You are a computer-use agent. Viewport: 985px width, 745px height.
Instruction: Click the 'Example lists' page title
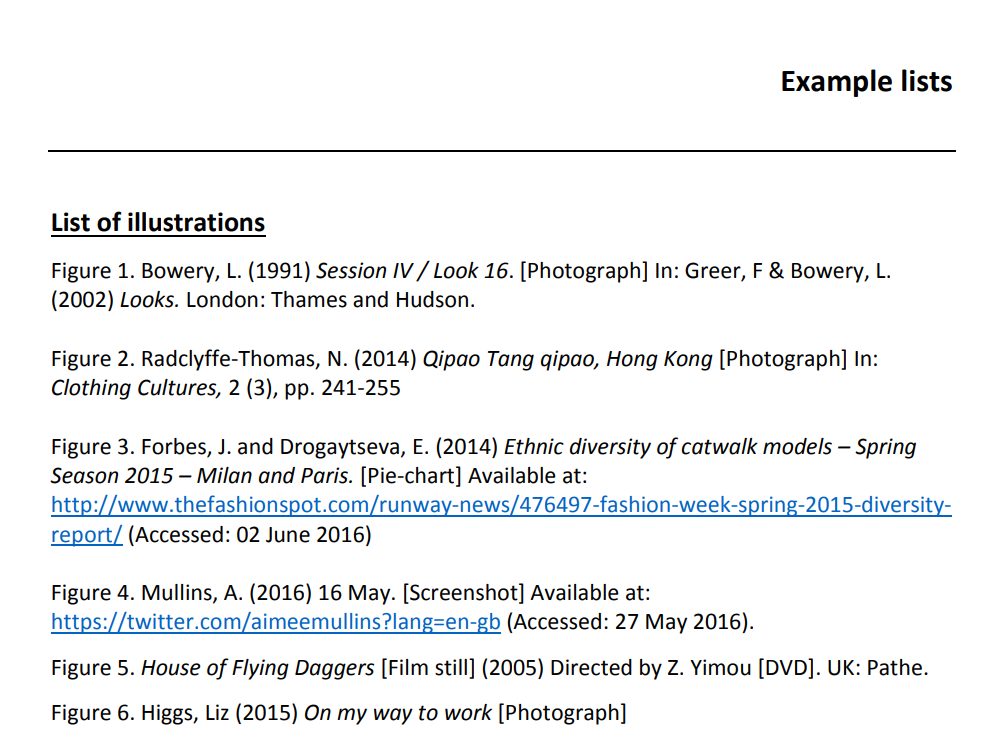(866, 82)
